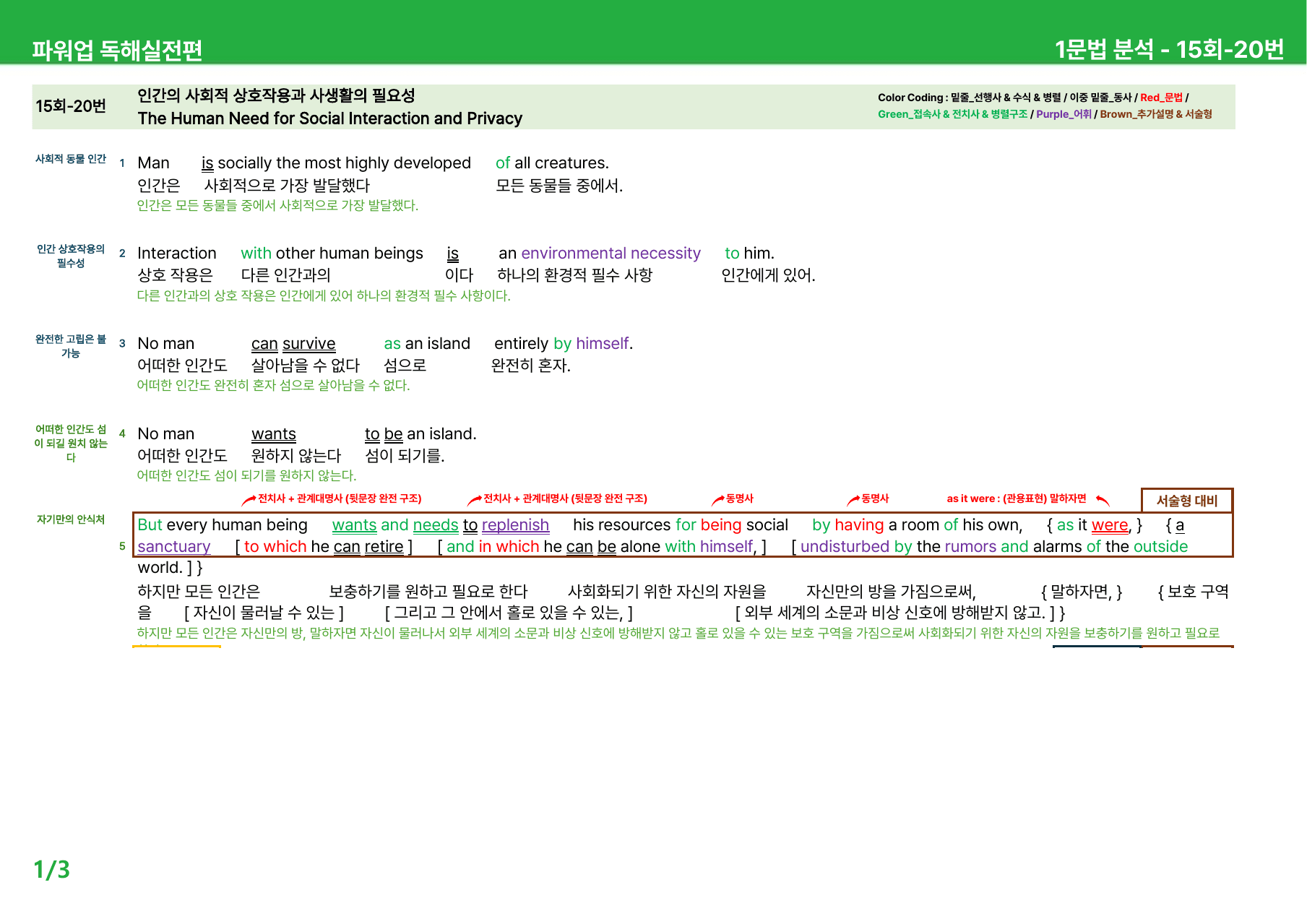Image resolution: width=1307 pixels, height=924 pixels.
Task: Click the underlined 'wants' in sentence 4
Action: click(x=274, y=434)
